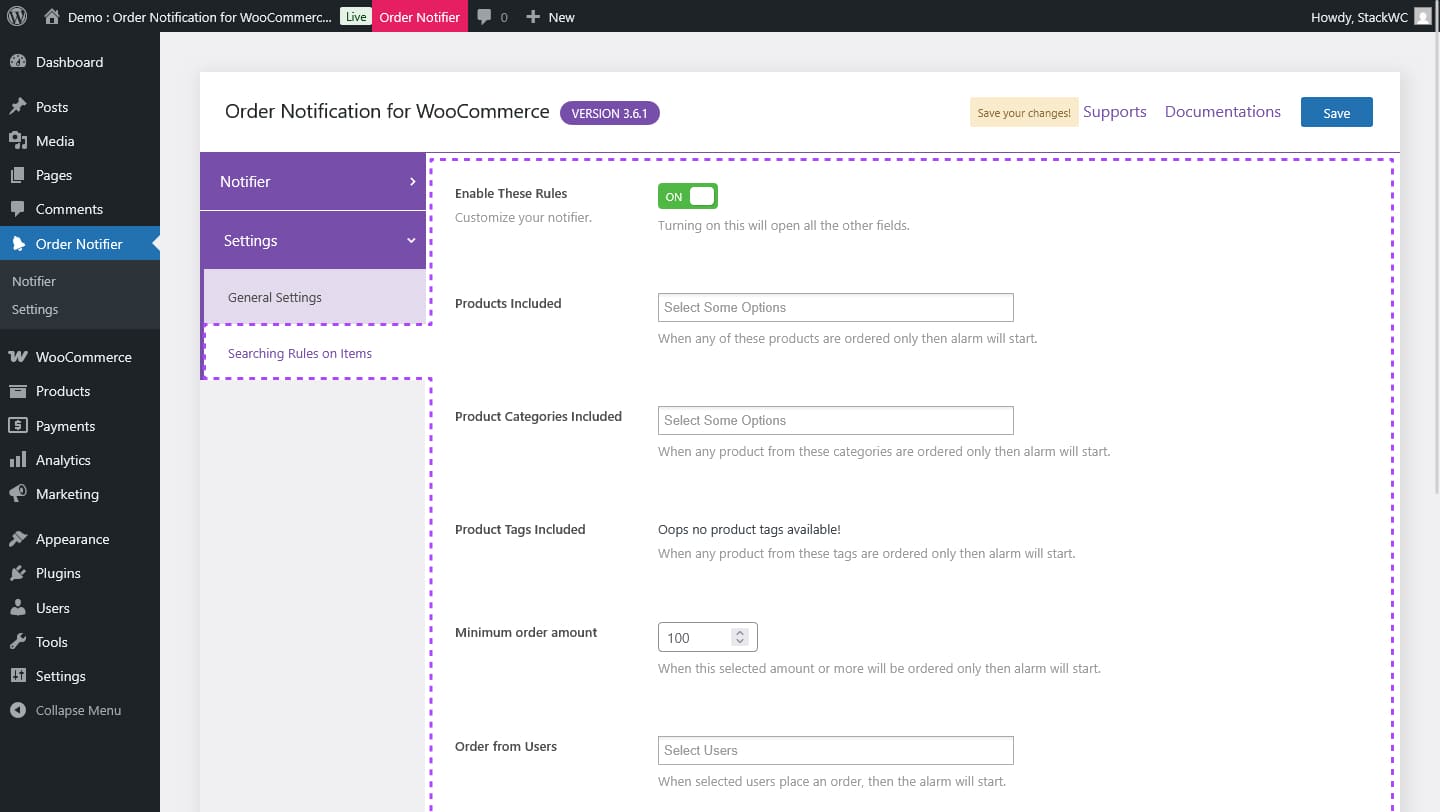The image size is (1440, 812).
Task: Open the Products Included select box
Action: pyautogui.click(x=835, y=307)
